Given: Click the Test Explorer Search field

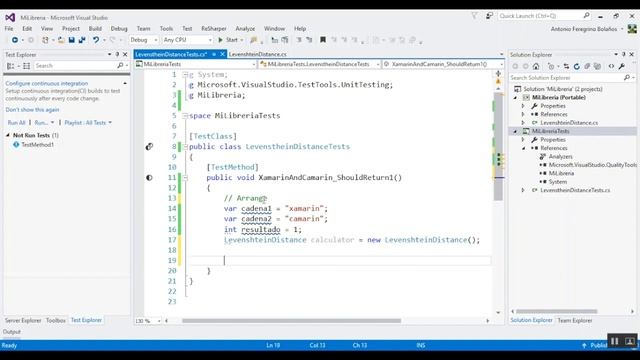Looking at the screenshot, I should point(81,66).
